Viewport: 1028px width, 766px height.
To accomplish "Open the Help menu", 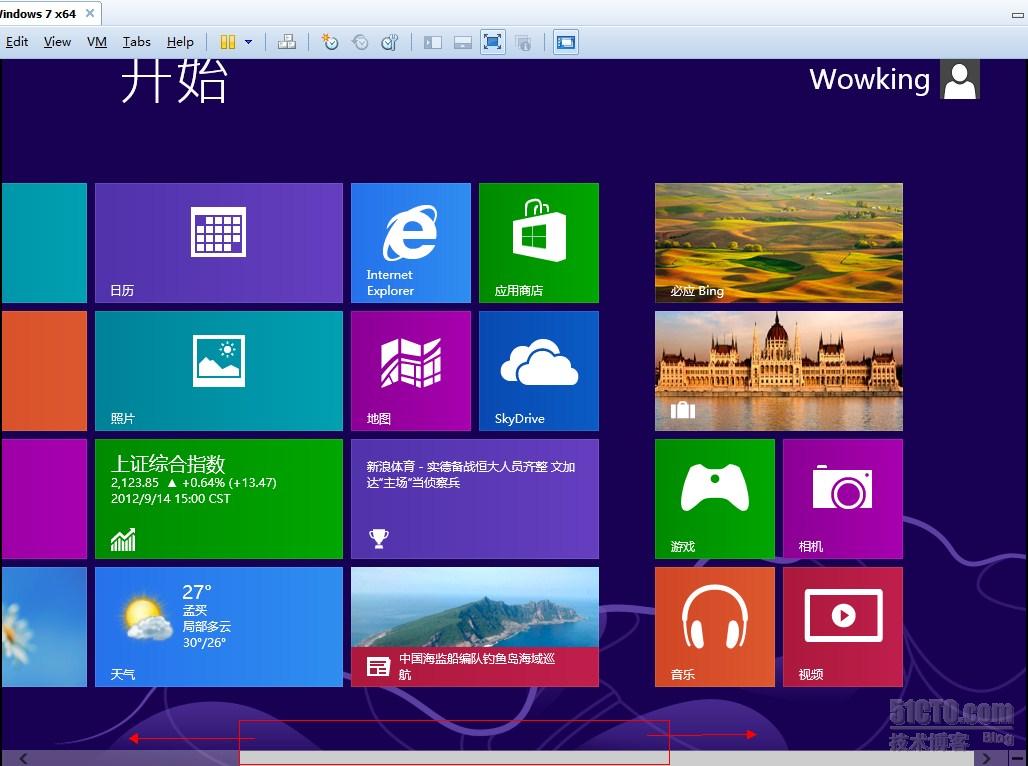I will (180, 42).
